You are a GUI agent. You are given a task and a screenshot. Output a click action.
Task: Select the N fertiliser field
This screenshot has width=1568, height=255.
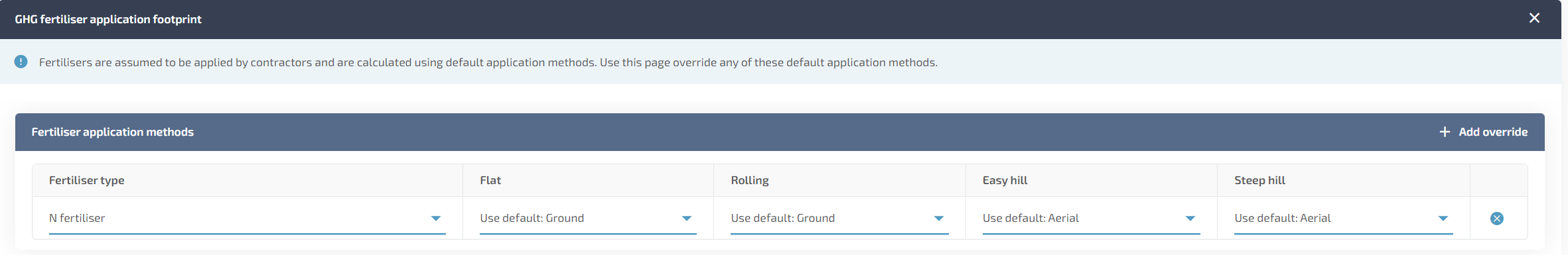[248, 219]
